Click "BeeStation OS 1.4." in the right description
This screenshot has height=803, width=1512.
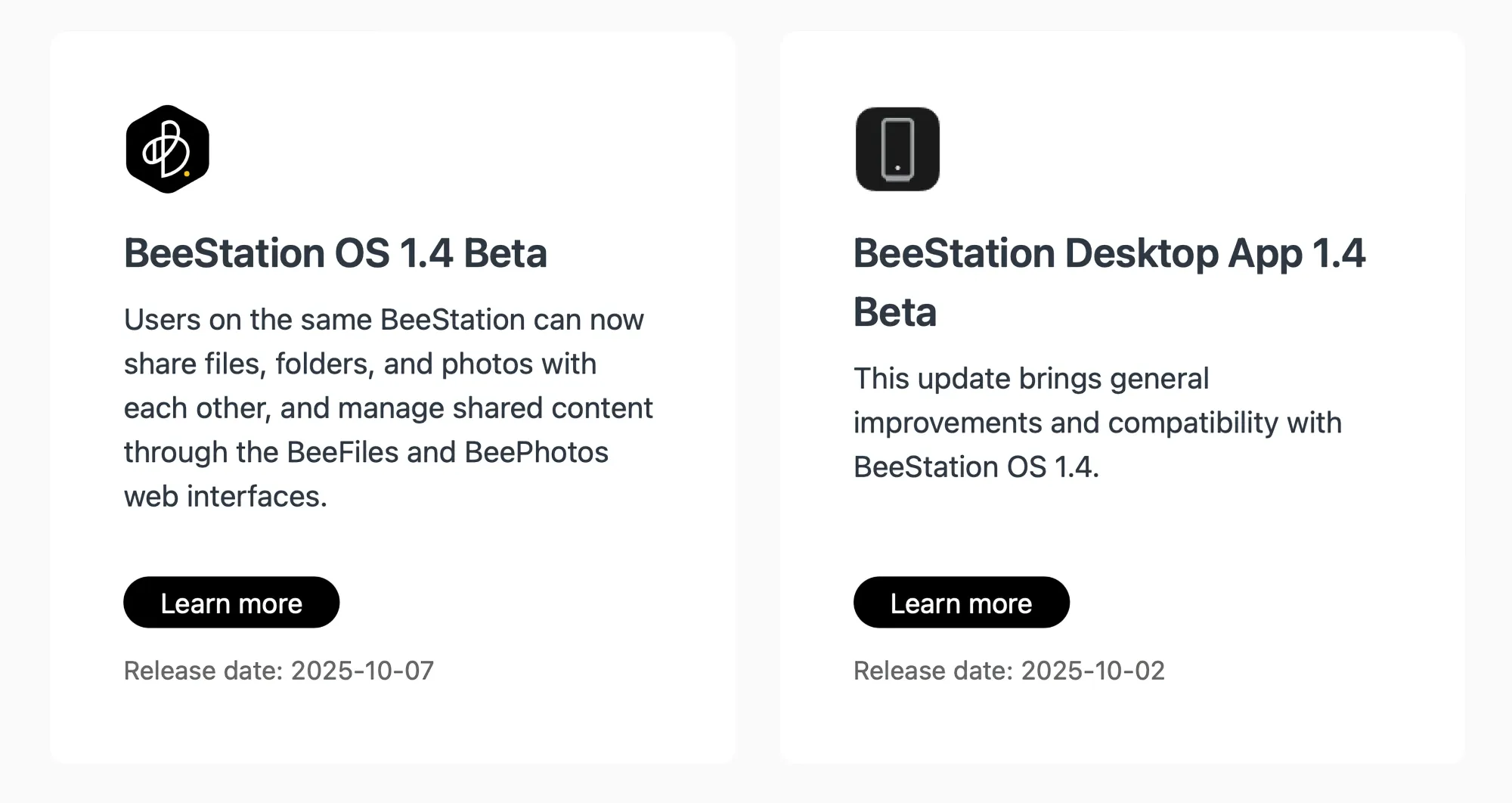coord(976,467)
